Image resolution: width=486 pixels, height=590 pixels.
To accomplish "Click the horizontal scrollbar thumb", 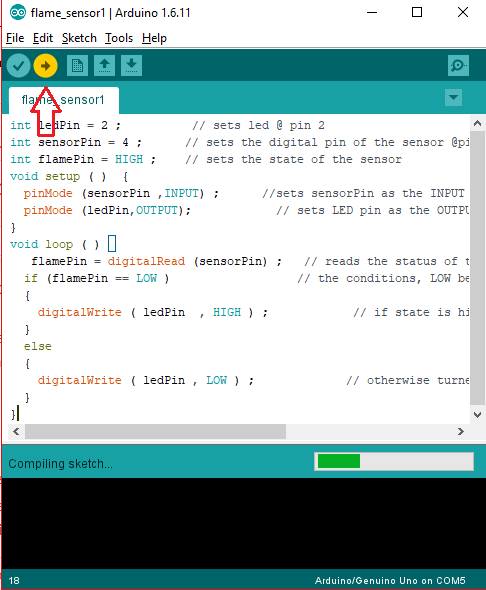I will click(x=155, y=431).
